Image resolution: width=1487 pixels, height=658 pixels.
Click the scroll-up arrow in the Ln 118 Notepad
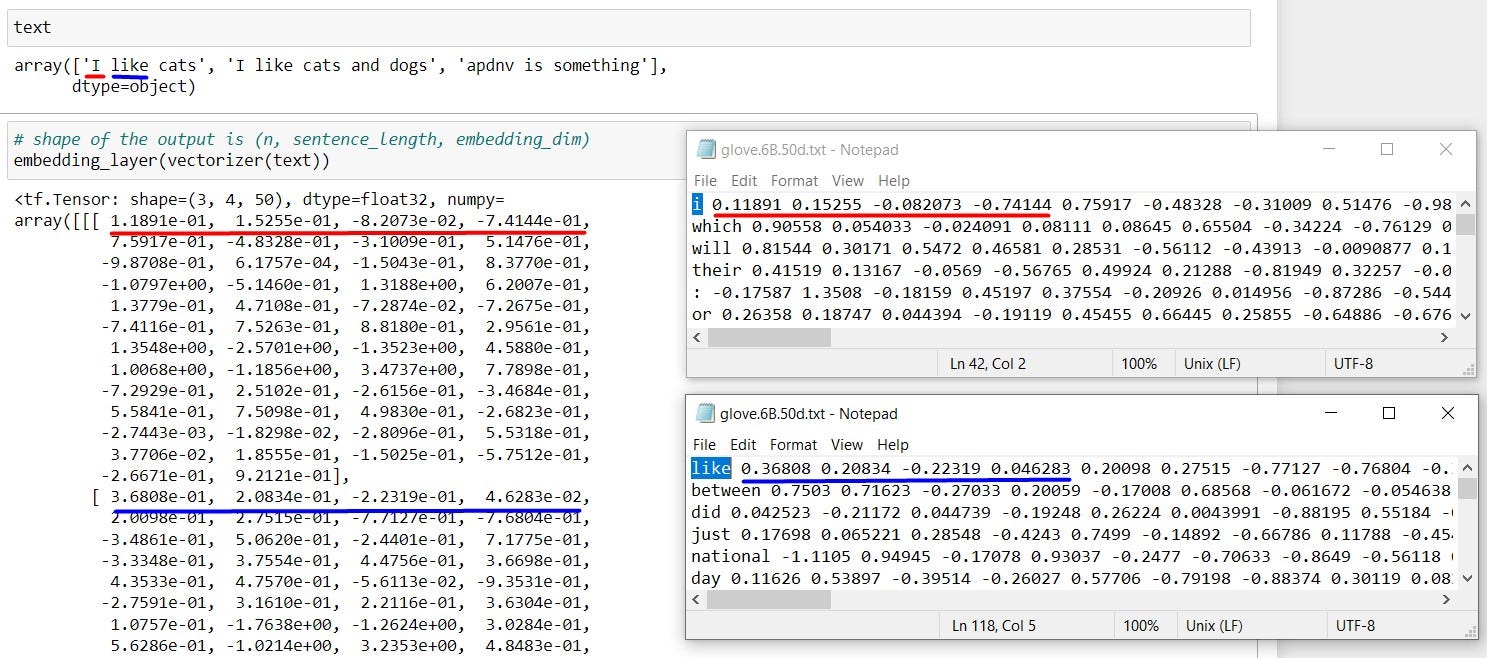pos(1466,467)
